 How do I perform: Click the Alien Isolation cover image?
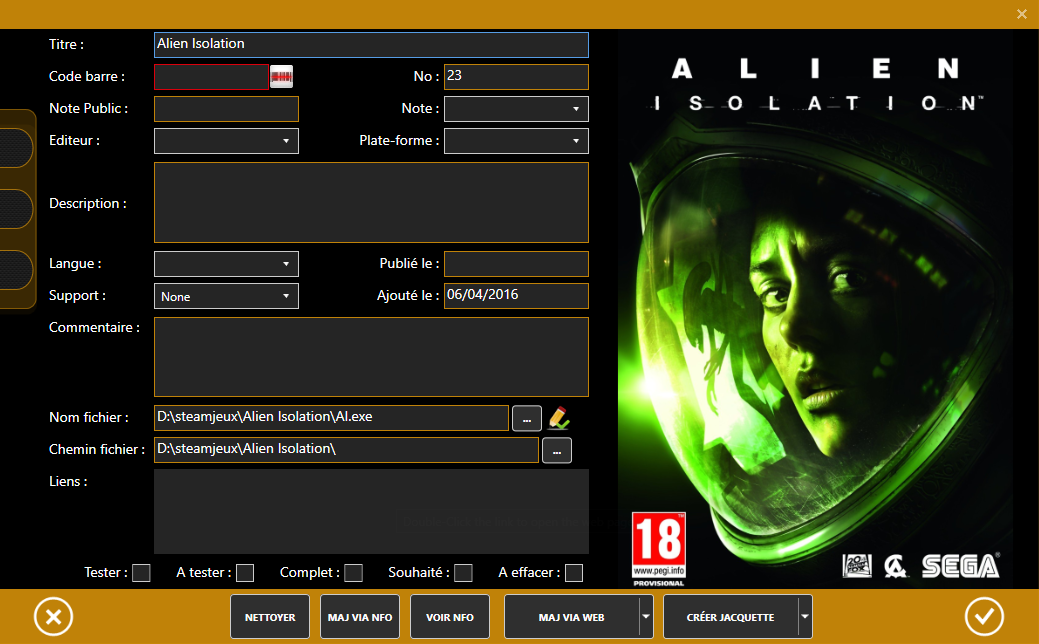[x=815, y=309]
